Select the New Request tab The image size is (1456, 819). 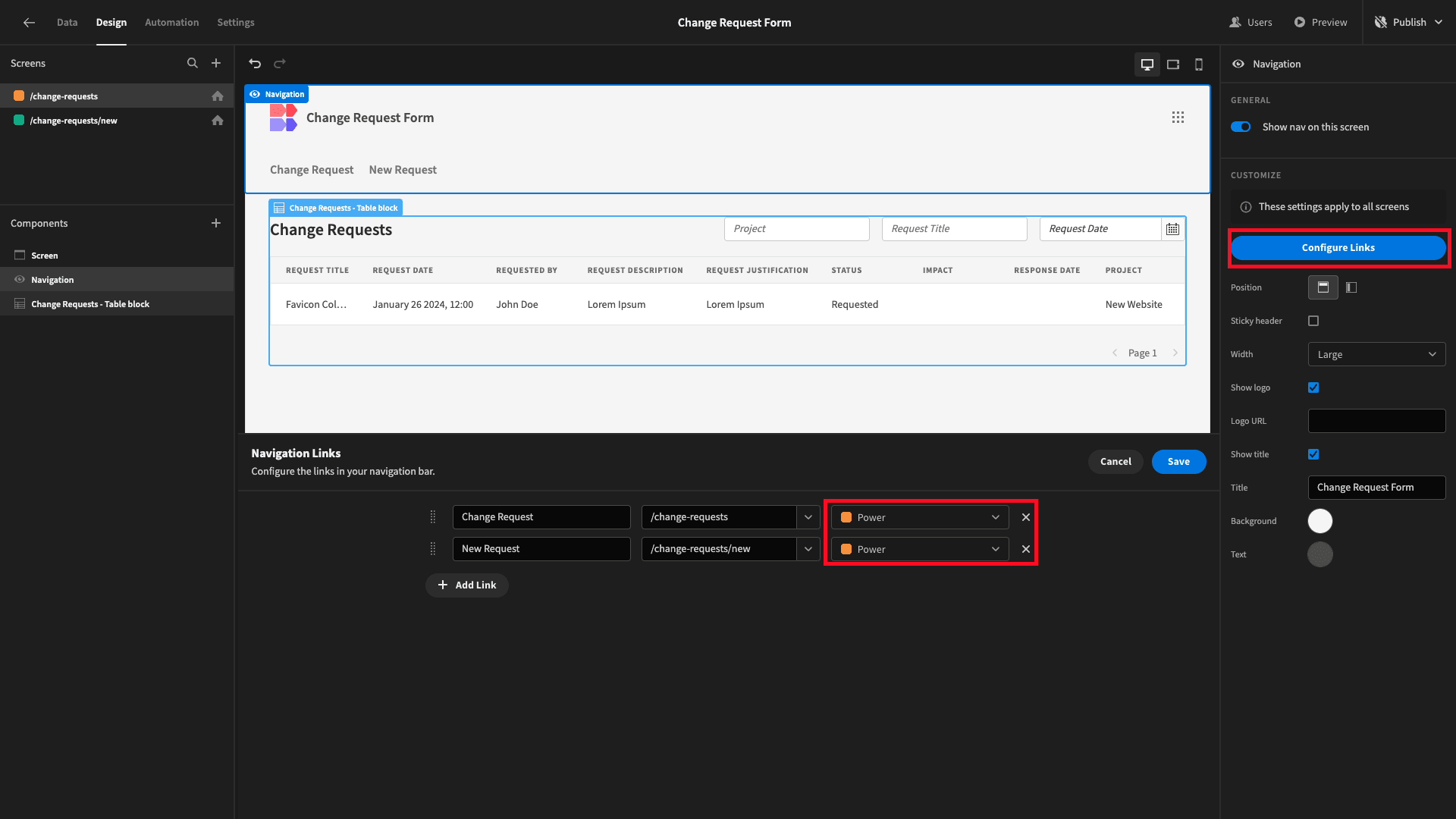coord(402,169)
